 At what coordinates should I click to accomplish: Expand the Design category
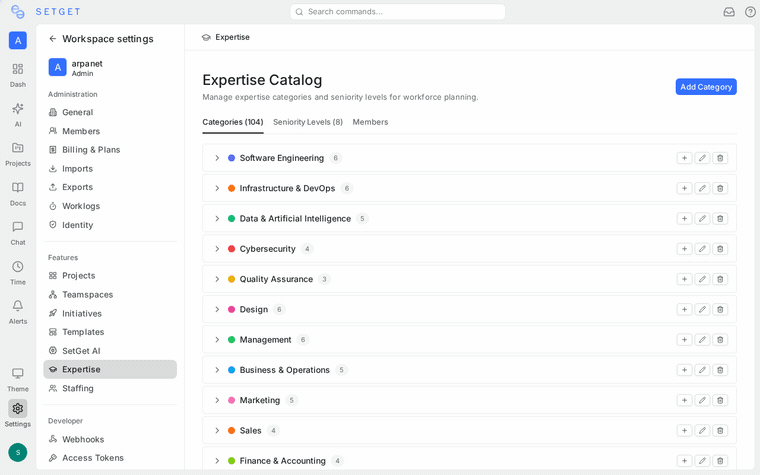pyautogui.click(x=217, y=309)
